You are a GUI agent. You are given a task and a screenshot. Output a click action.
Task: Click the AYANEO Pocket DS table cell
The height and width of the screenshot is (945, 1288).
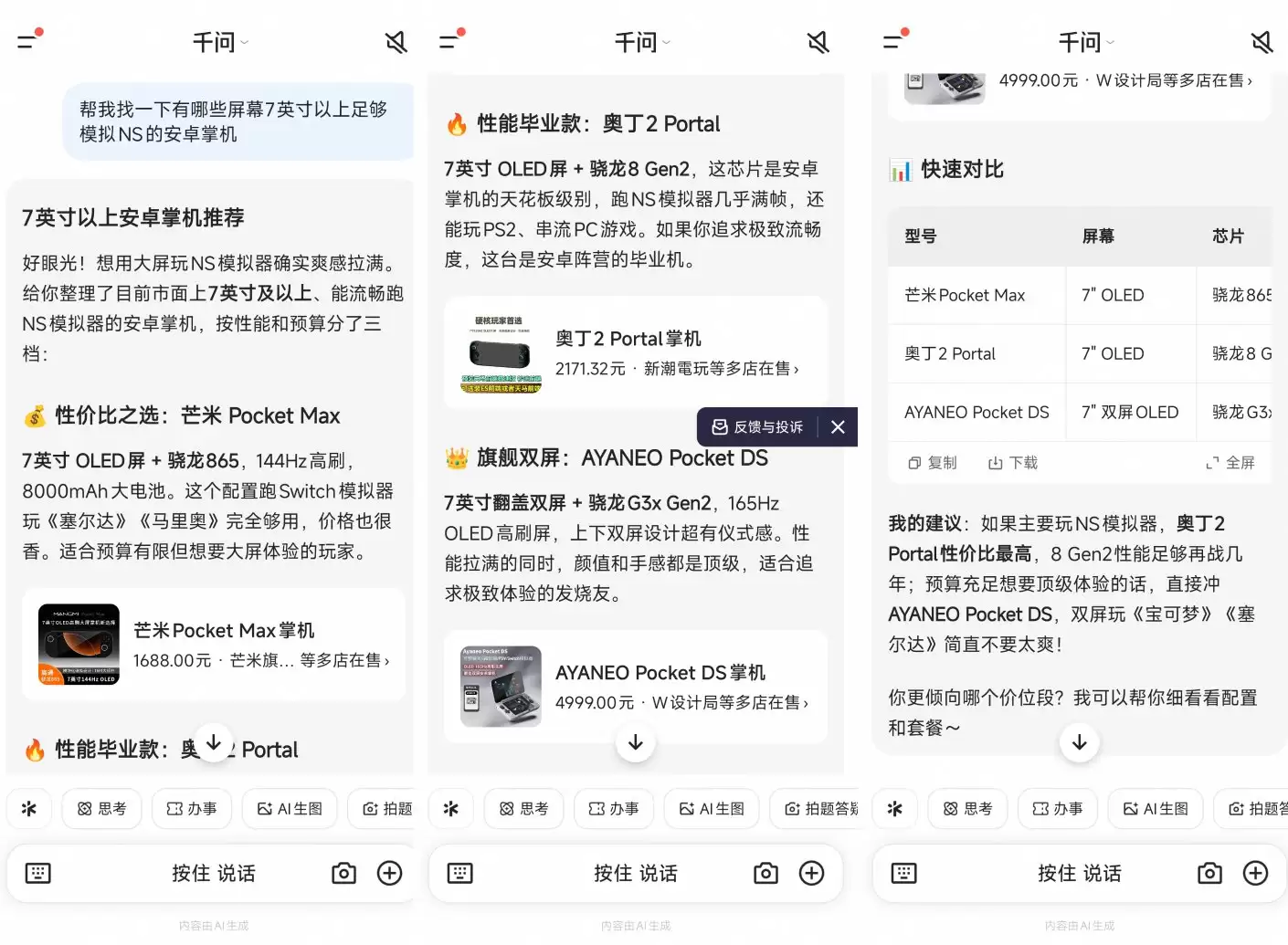pos(977,412)
